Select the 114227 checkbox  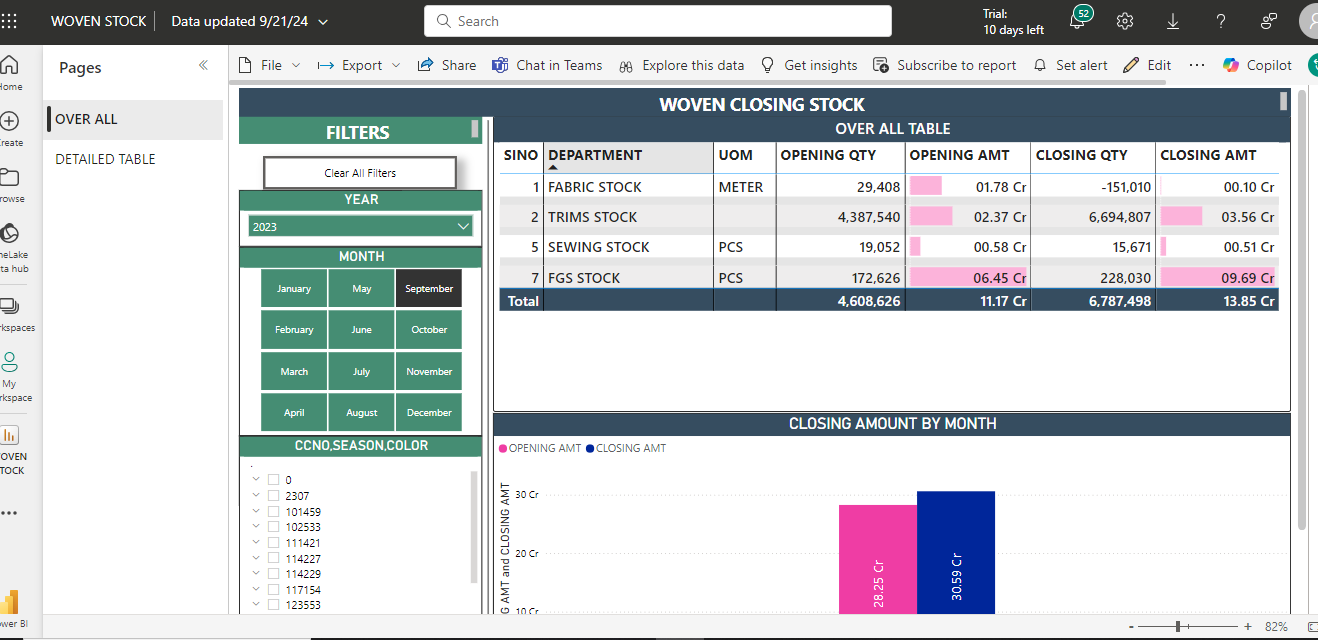[273, 559]
